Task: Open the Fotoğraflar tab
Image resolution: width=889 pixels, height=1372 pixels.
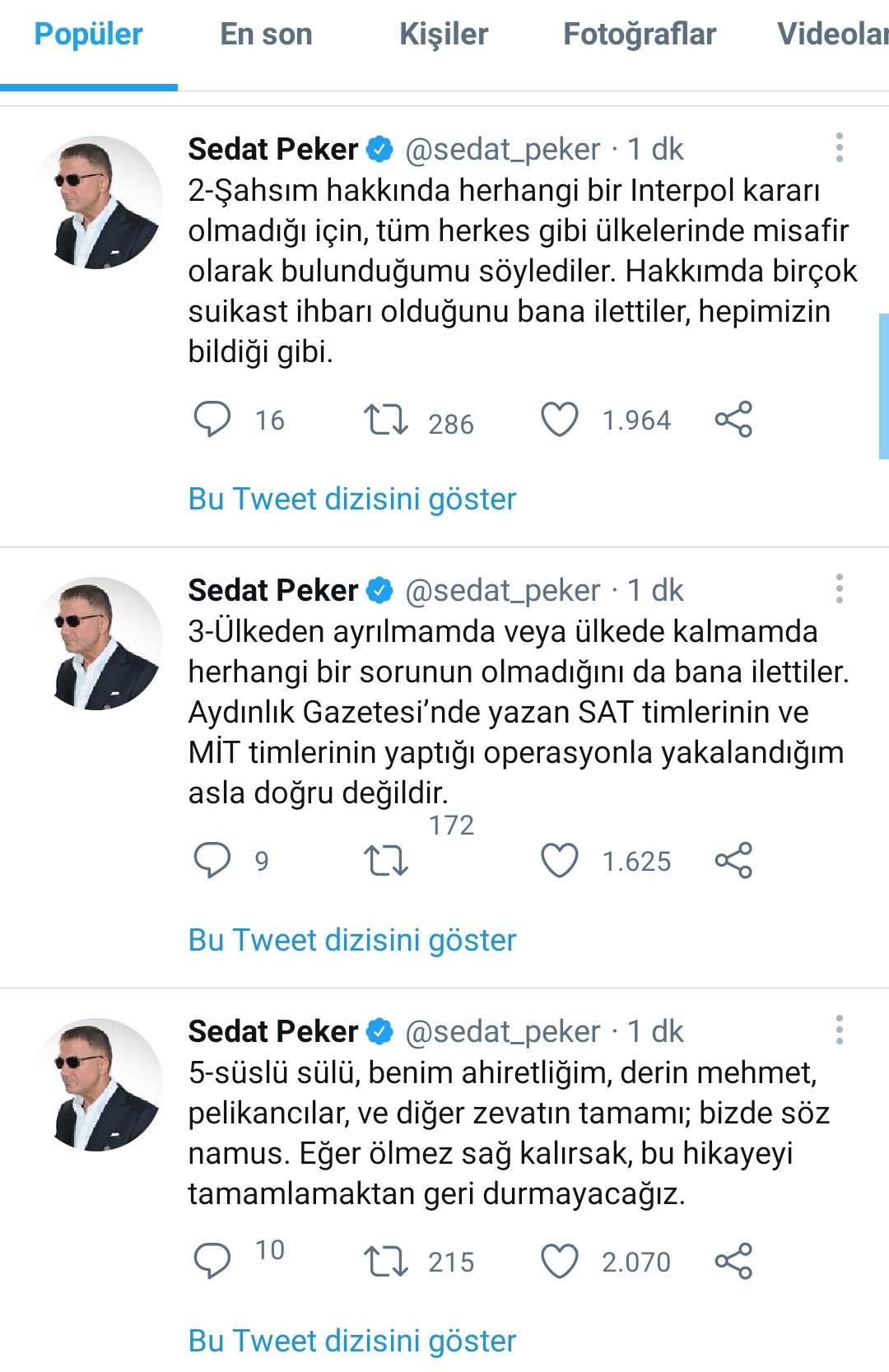Action: [639, 35]
